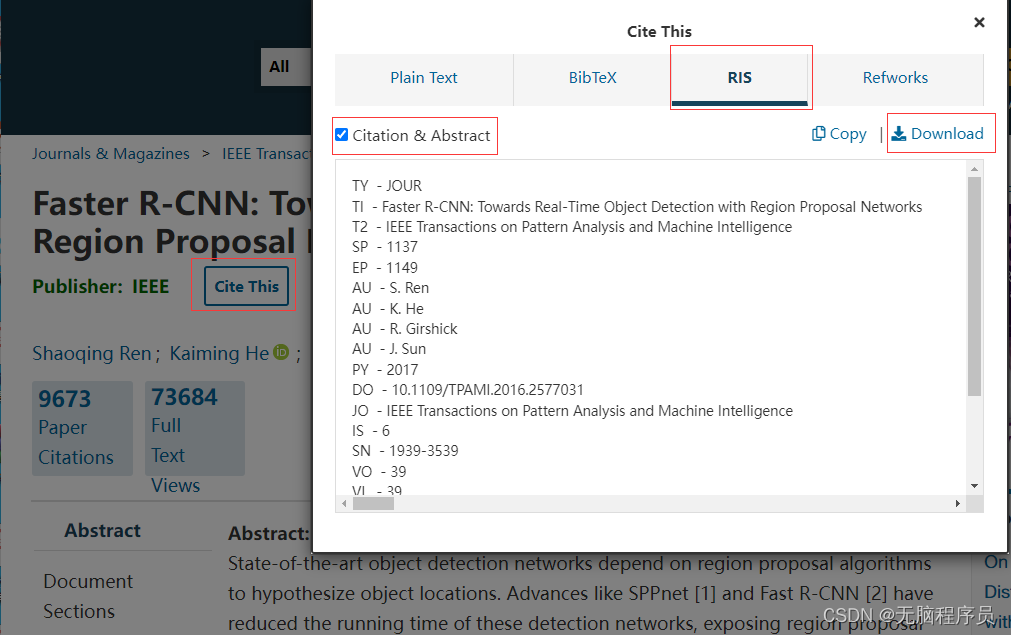Close the Cite This dialog
Viewport: 1011px width, 635px height.
[x=979, y=23]
